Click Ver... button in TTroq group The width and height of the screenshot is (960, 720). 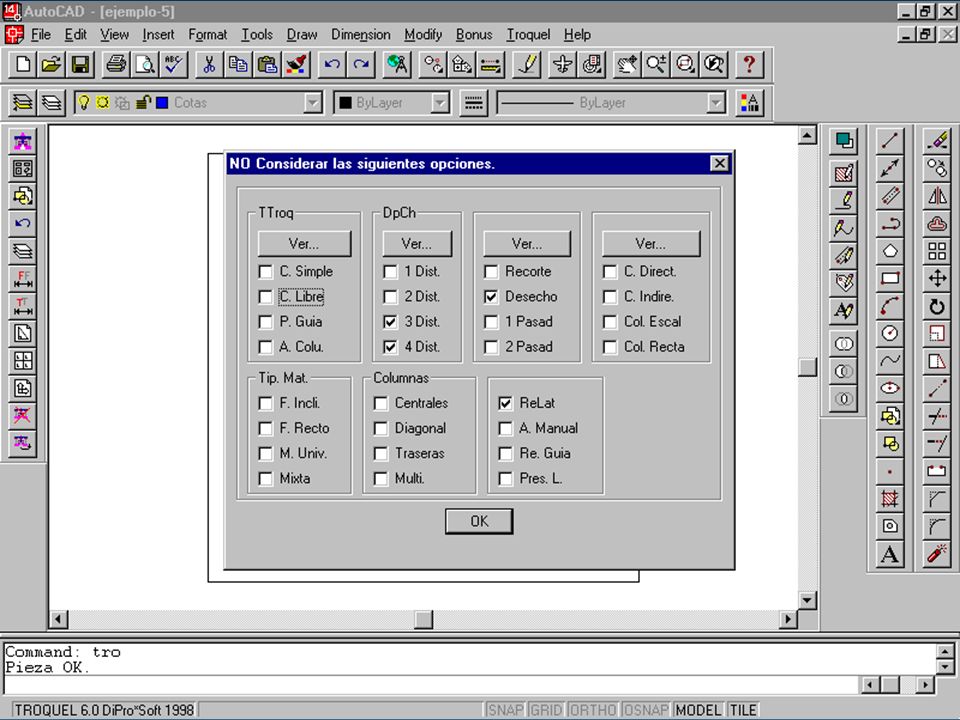coord(304,244)
